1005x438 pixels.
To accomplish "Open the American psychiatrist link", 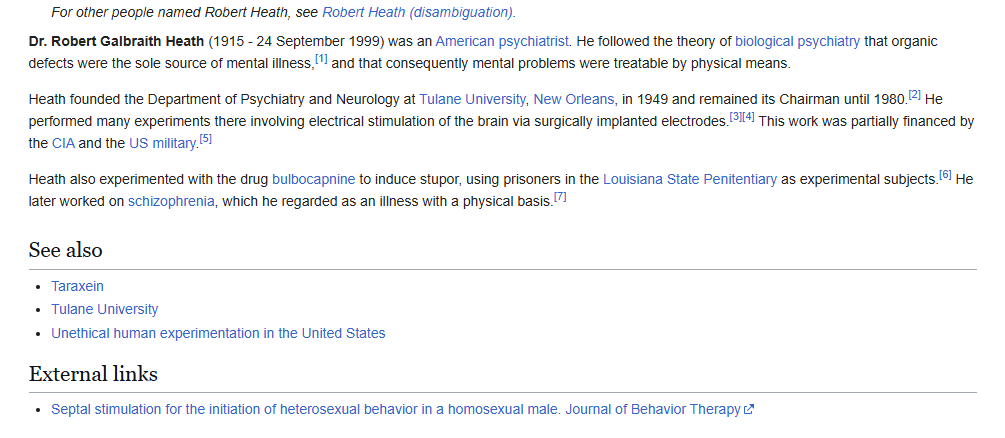I will click(502, 42).
